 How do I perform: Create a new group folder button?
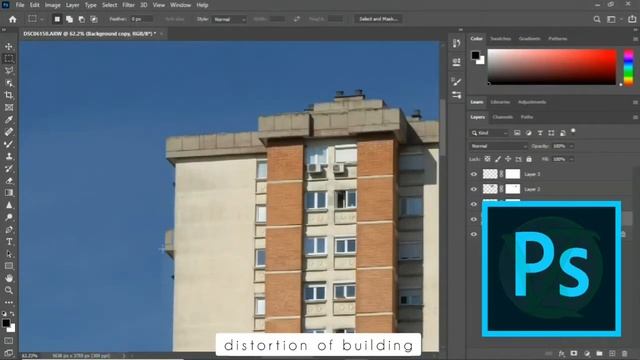(x=599, y=353)
